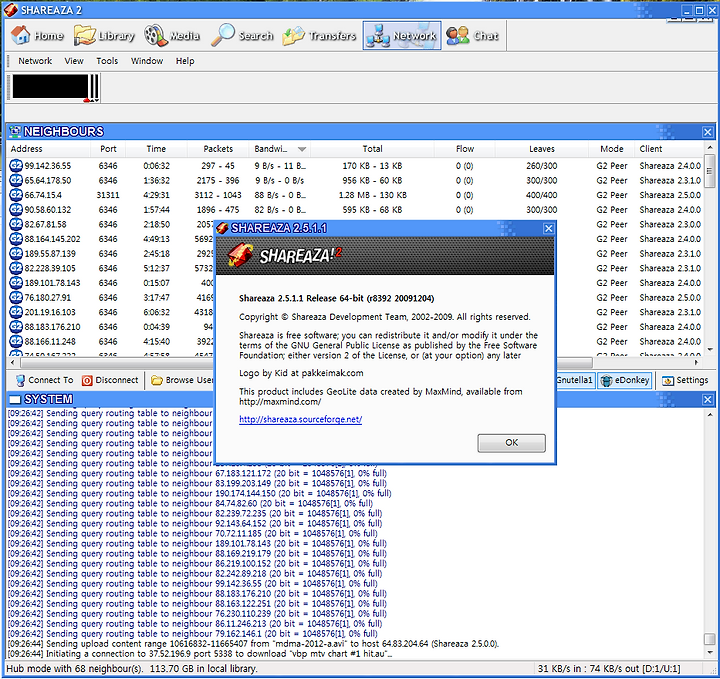The image size is (720, 679).
Task: Select G2 icon for neighbour 65.64.178.50
Action: (16, 180)
